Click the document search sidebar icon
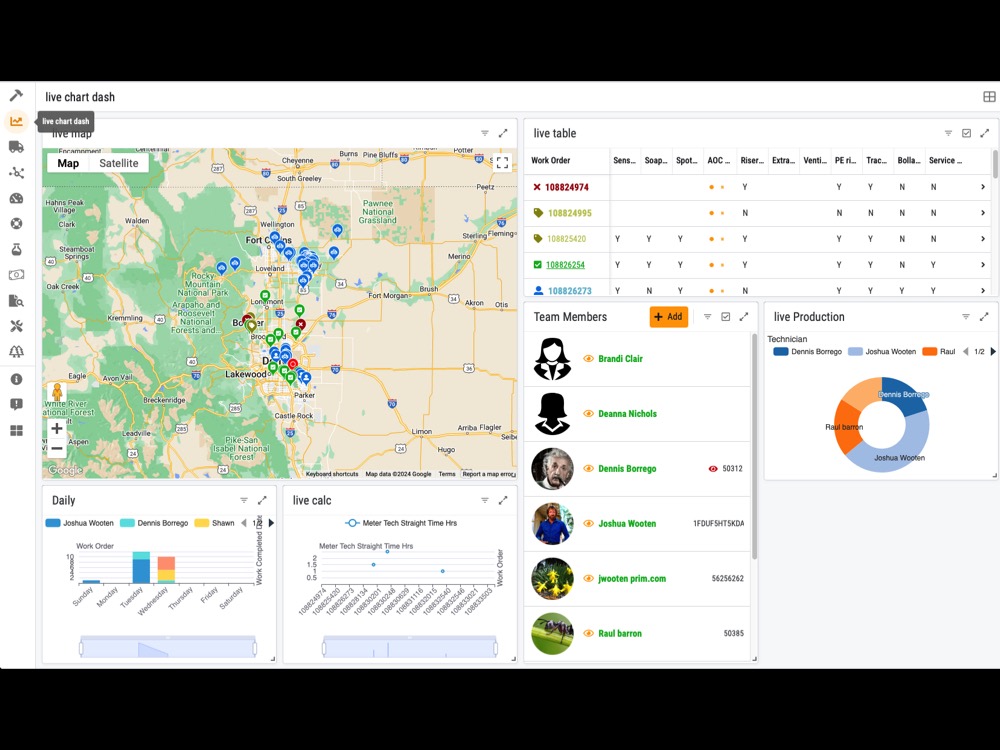This screenshot has height=750, width=1000. 16,300
